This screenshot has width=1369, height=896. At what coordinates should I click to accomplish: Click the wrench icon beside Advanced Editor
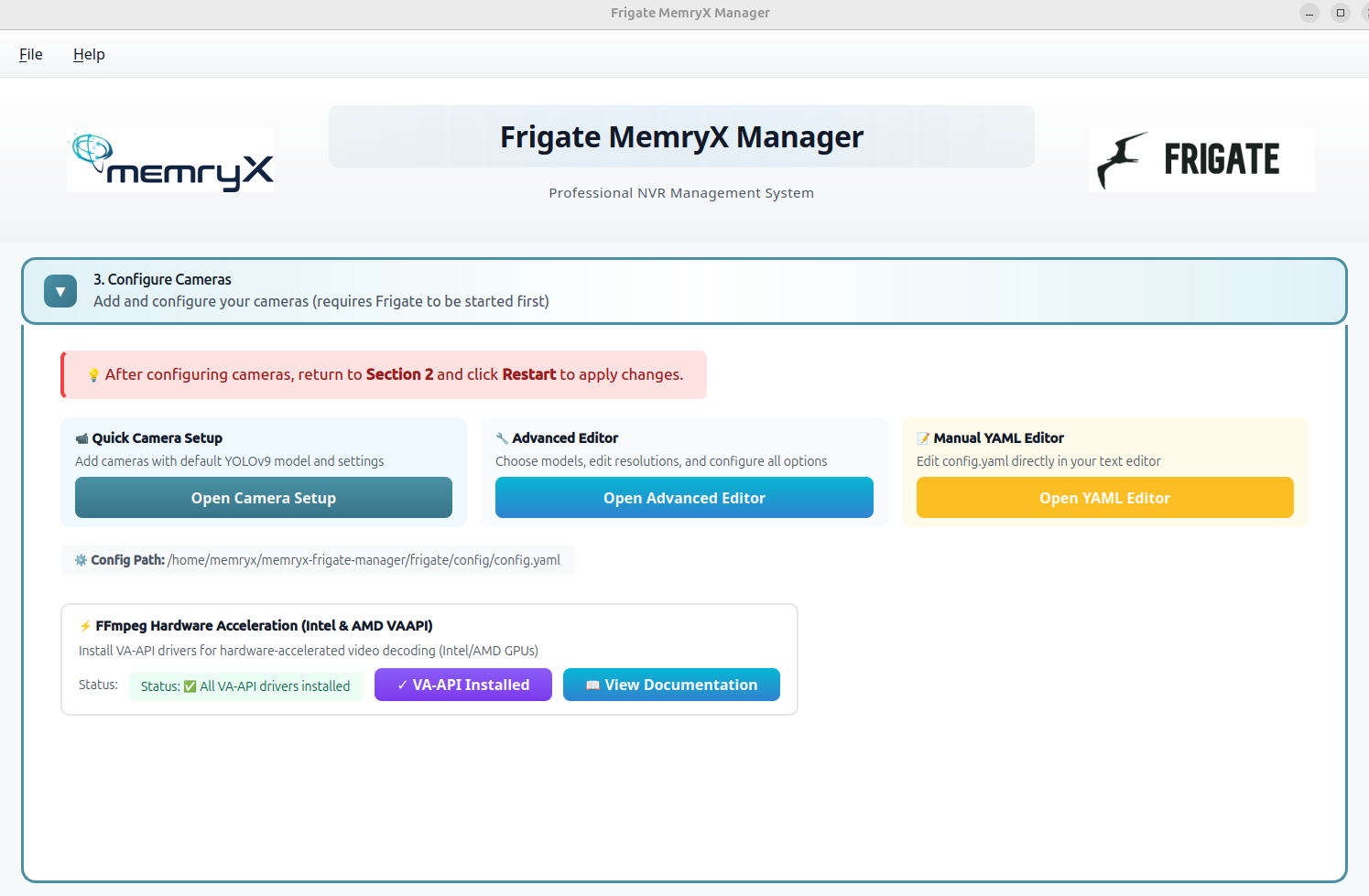point(502,438)
